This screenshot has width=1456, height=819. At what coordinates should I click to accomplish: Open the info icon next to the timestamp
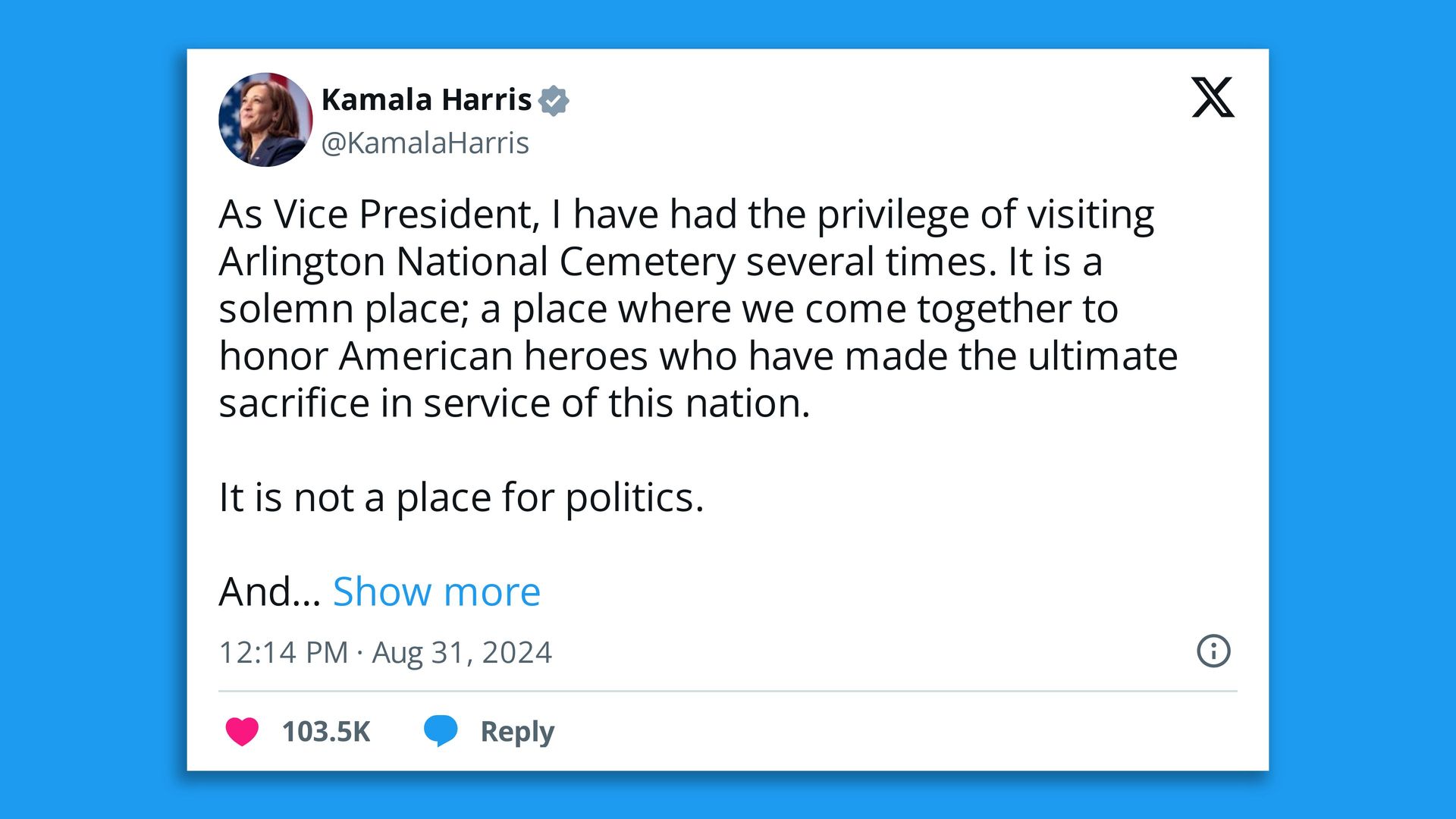1214,651
